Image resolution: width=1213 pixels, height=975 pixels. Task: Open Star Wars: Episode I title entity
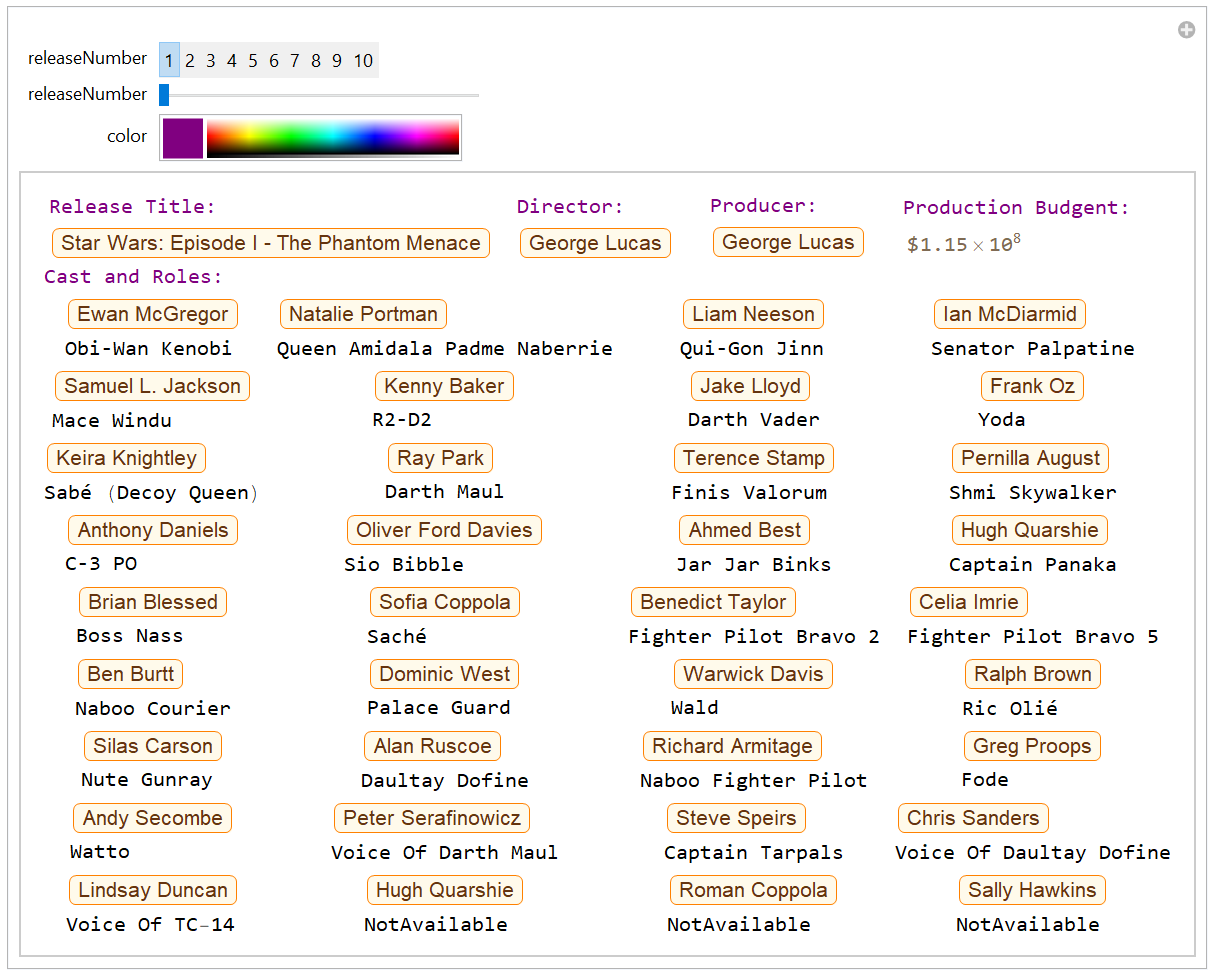pyautogui.click(x=271, y=243)
